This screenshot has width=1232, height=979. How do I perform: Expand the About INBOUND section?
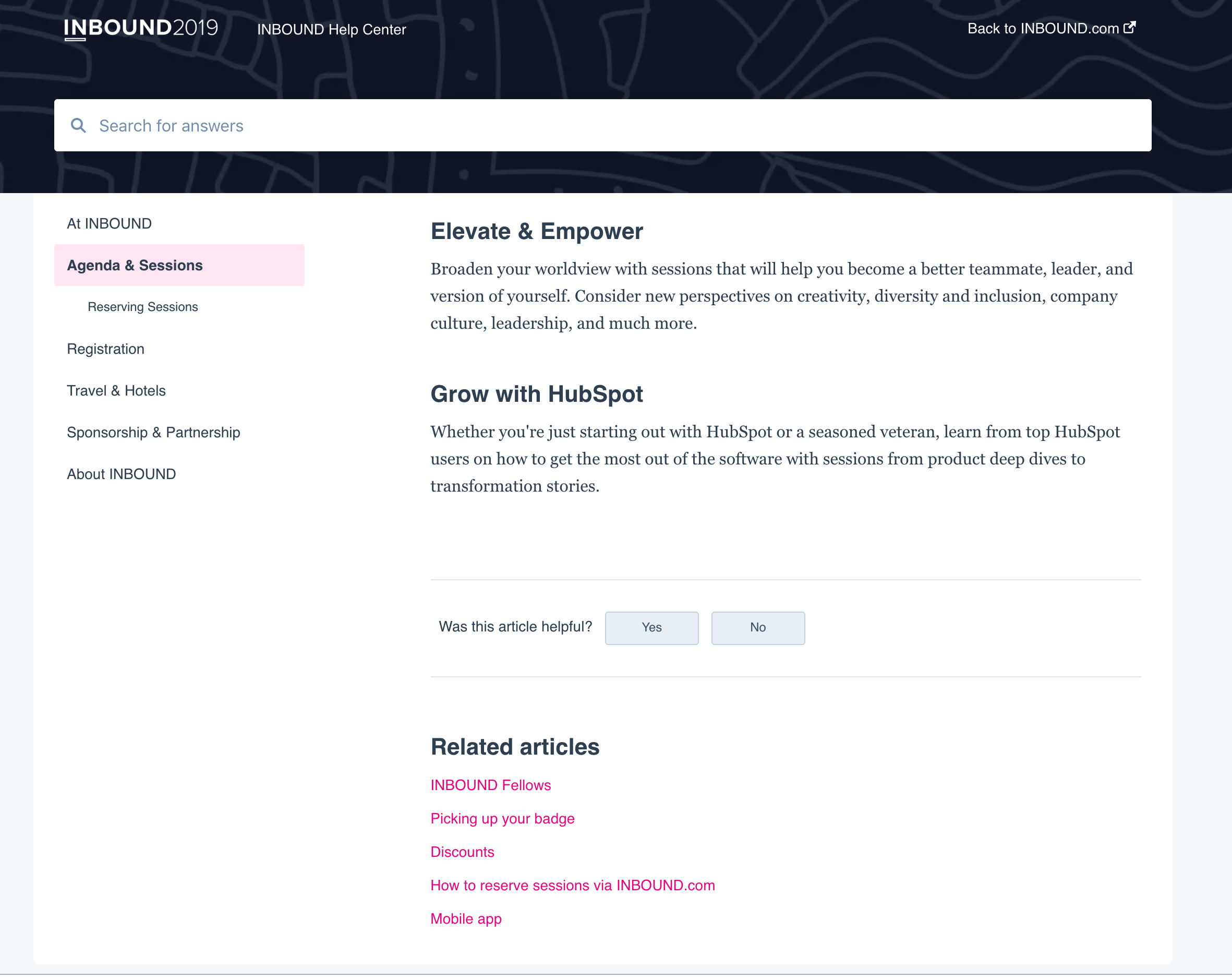click(x=121, y=473)
